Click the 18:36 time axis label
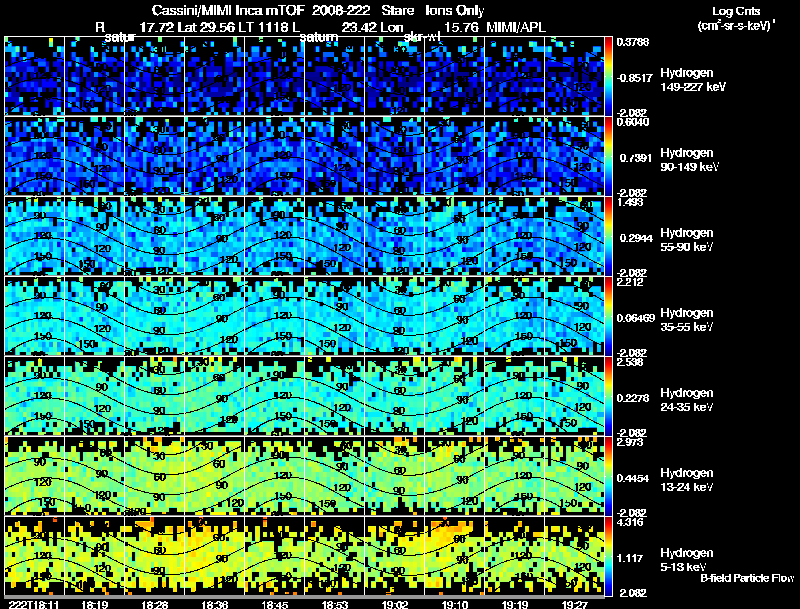 (214, 605)
